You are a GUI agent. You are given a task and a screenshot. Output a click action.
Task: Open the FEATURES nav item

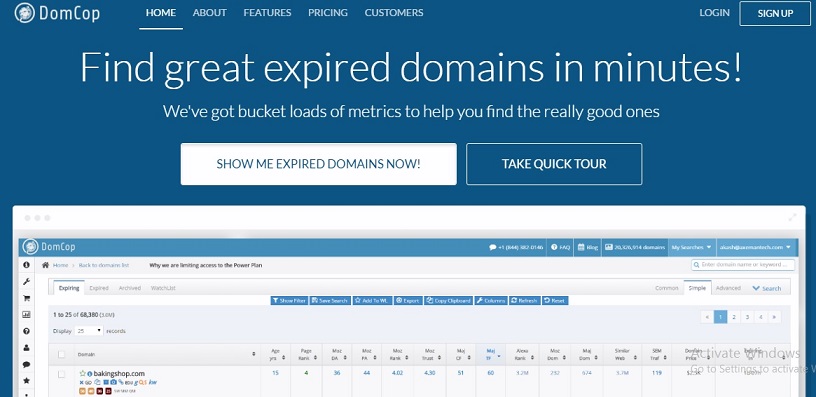coord(268,12)
